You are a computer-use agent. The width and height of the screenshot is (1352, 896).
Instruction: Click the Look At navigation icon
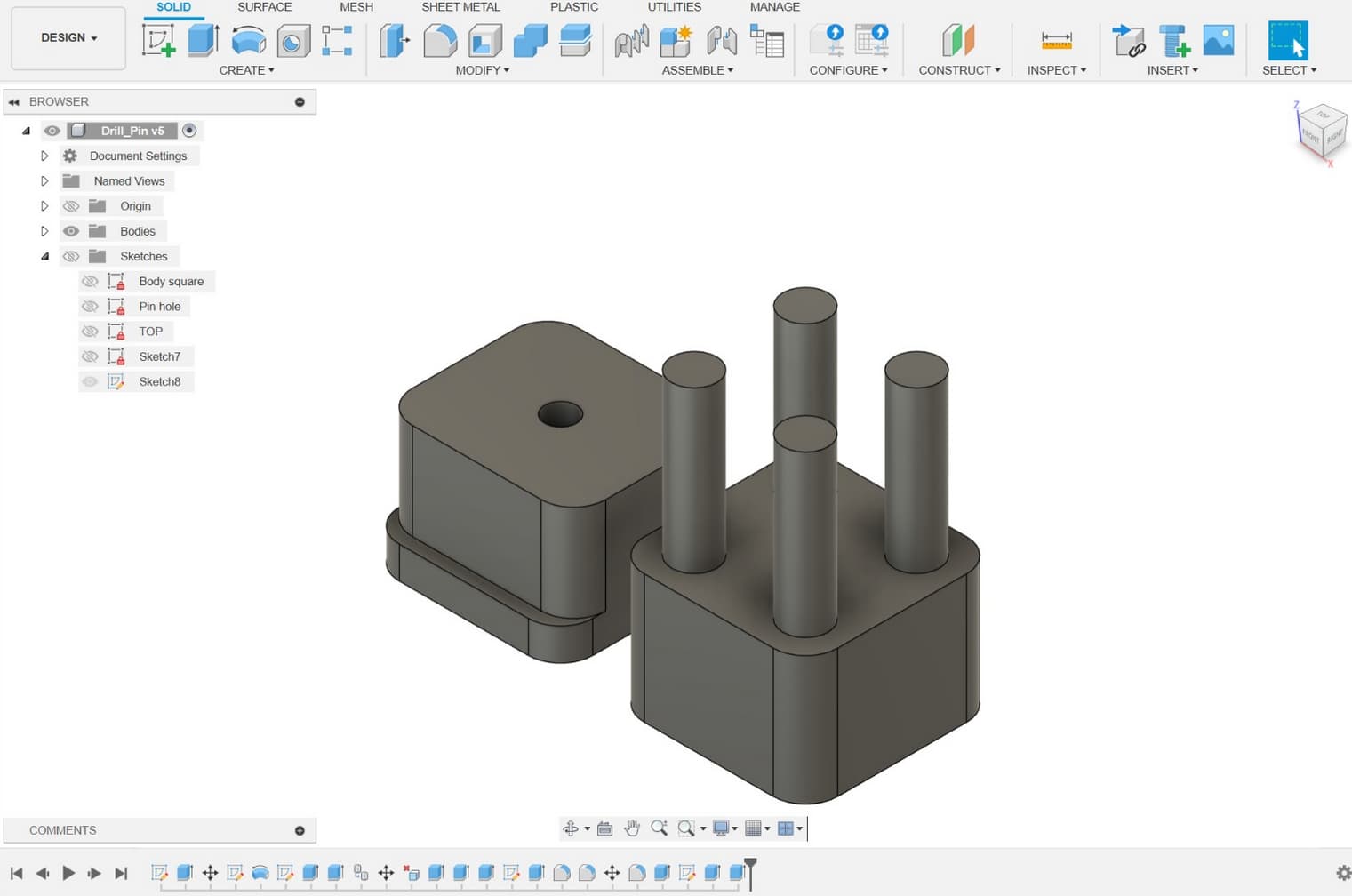click(604, 828)
